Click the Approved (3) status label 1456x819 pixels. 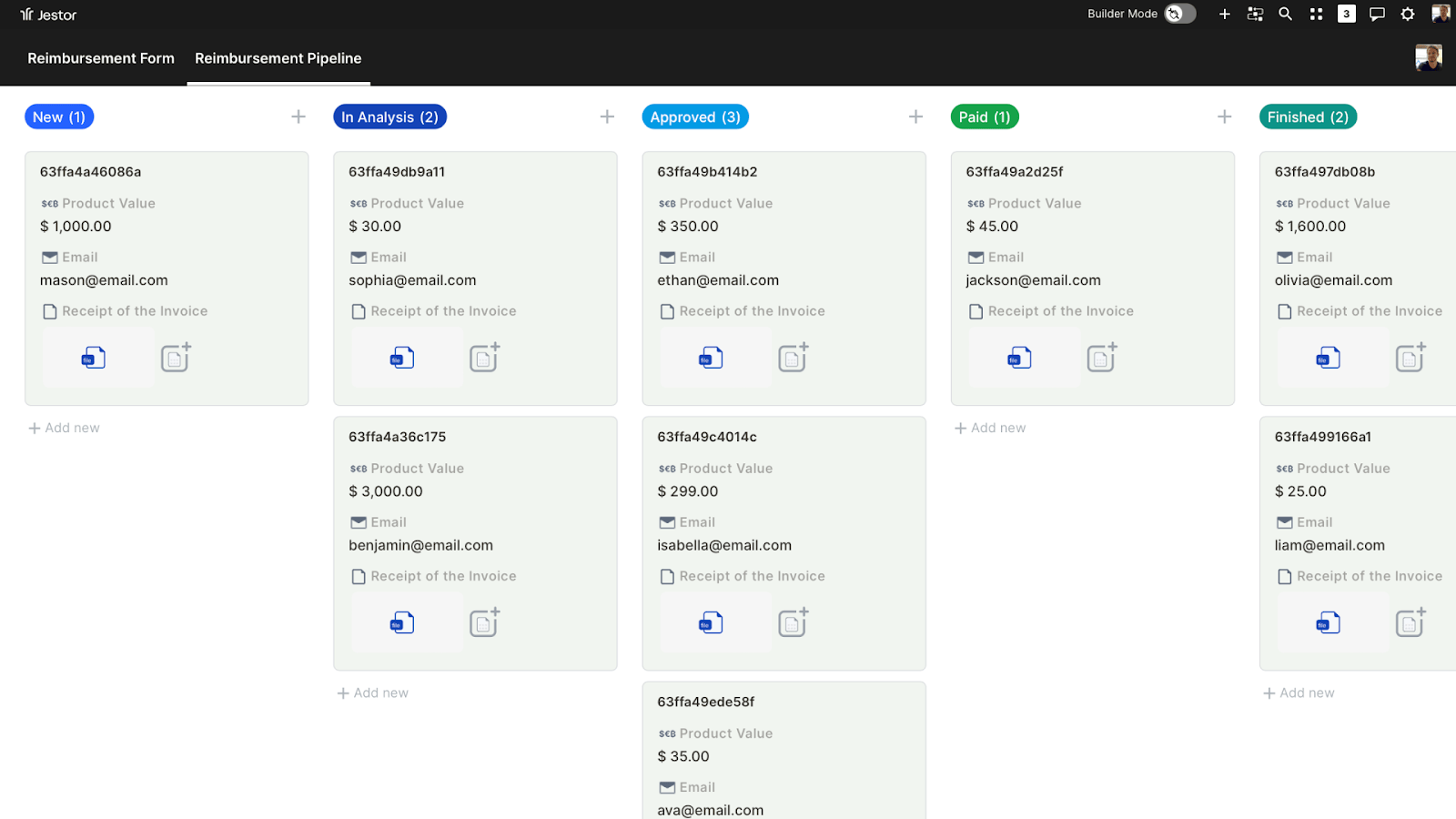(x=695, y=116)
